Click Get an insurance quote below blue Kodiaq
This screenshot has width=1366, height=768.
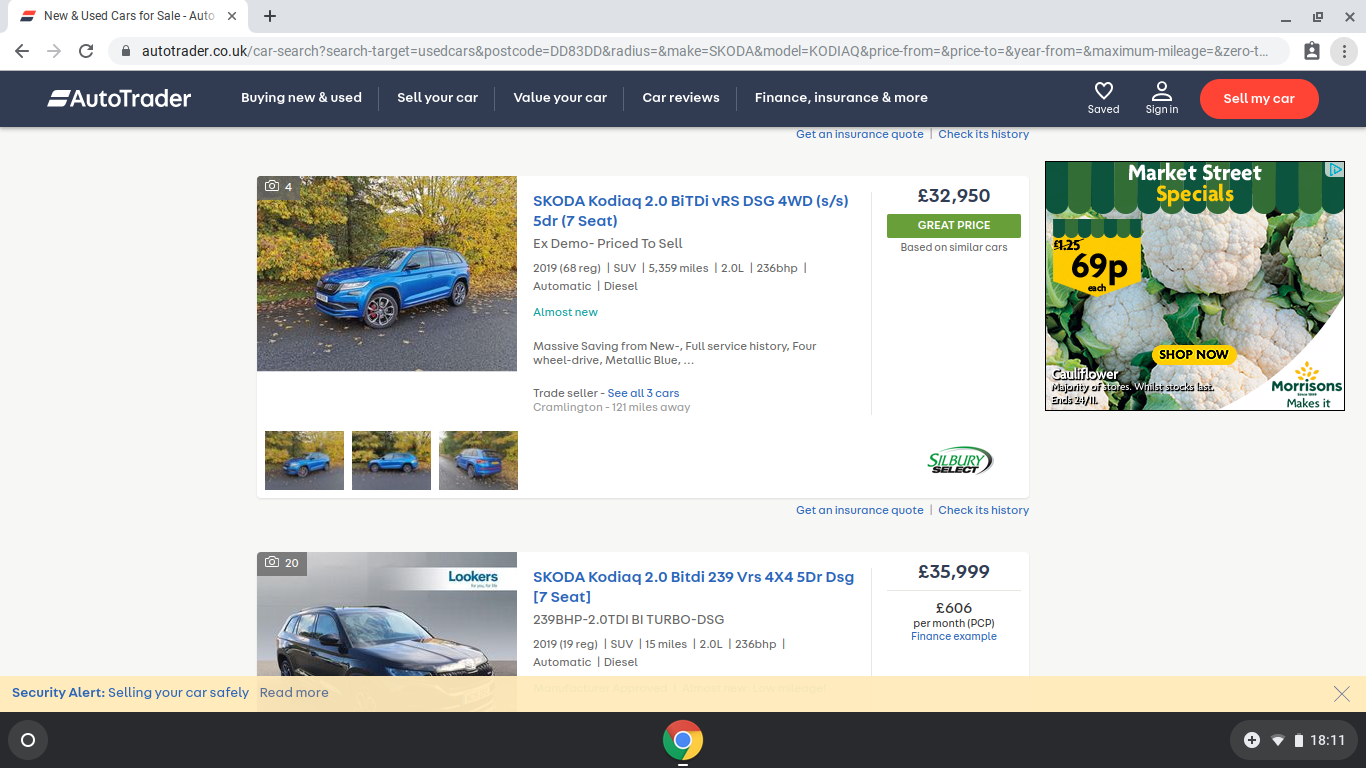tap(860, 510)
